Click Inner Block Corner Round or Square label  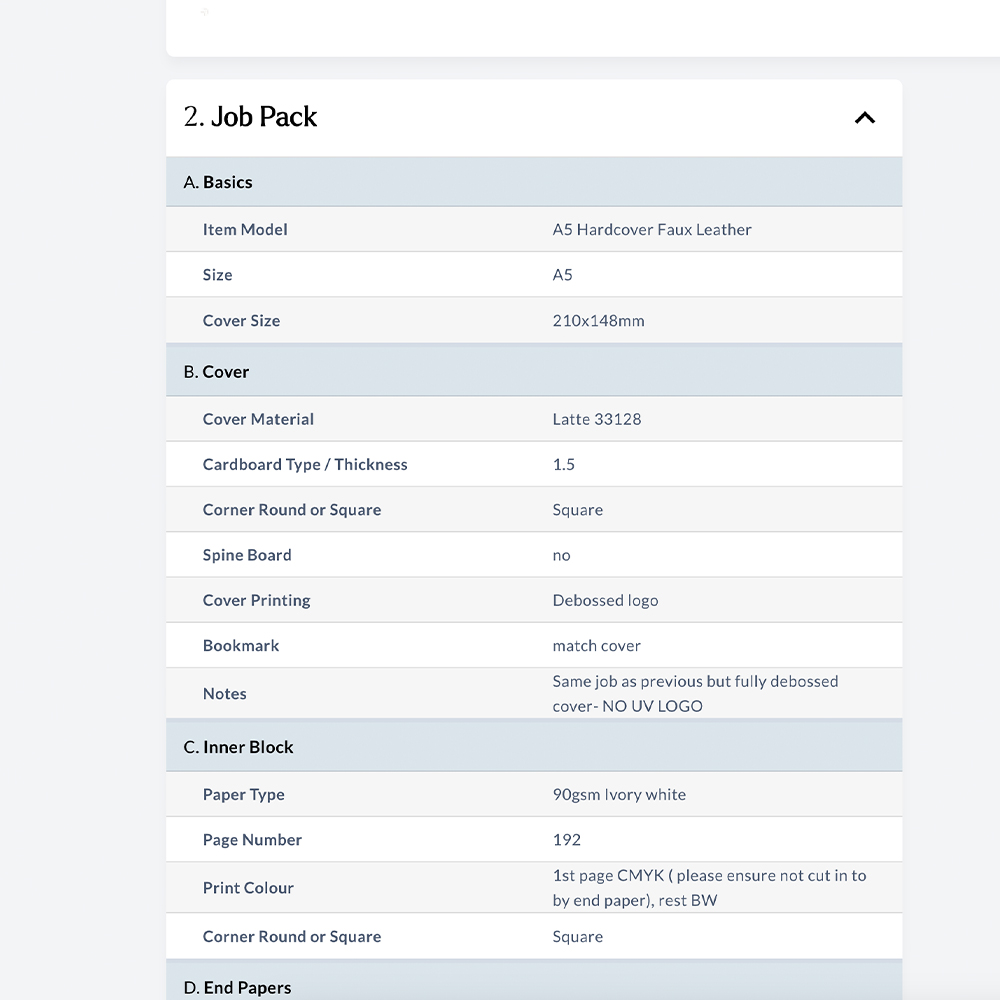[292, 937]
